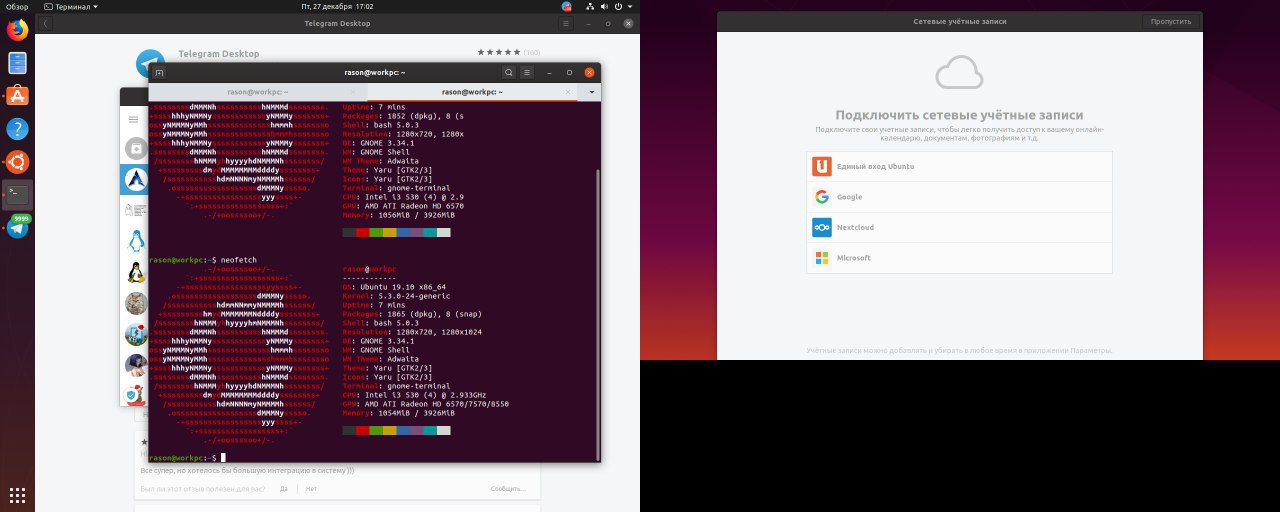Click the Telegram Desktop app logo
Screen dimensions: 1280x512
click(x=152, y=62)
